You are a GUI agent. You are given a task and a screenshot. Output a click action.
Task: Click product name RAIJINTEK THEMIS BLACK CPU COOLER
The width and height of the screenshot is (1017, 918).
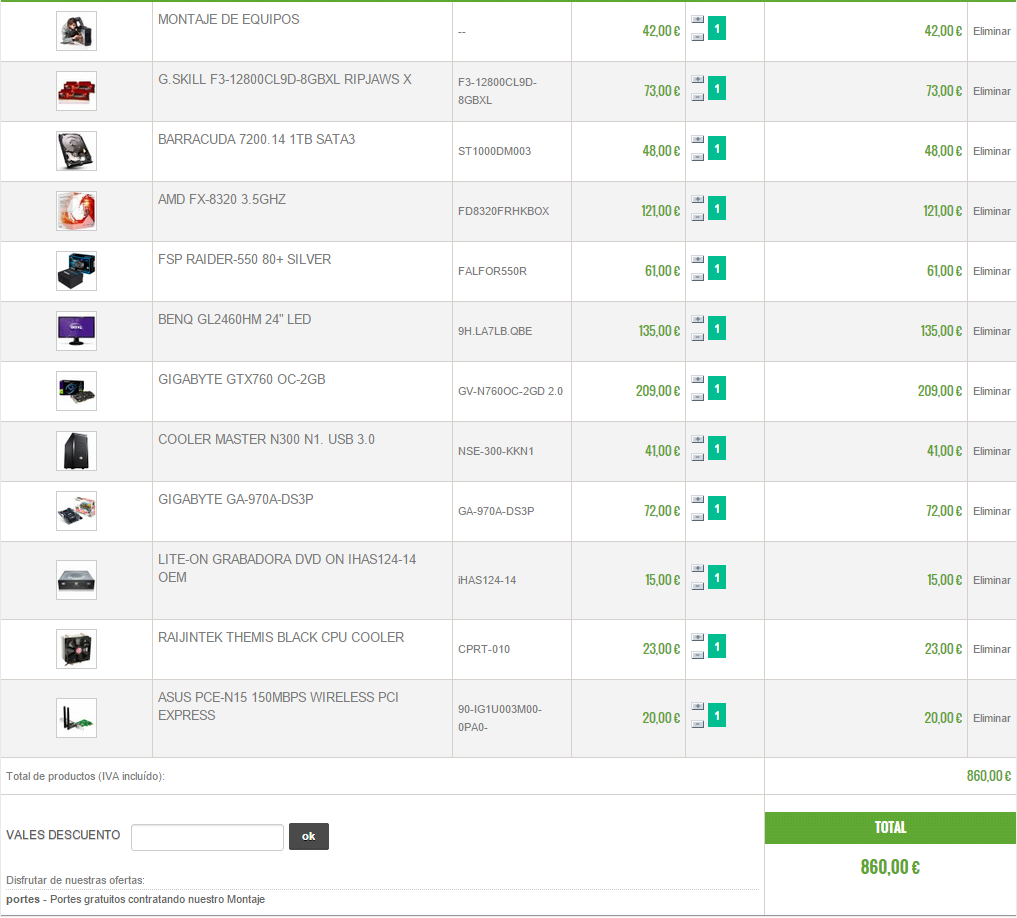(281, 637)
